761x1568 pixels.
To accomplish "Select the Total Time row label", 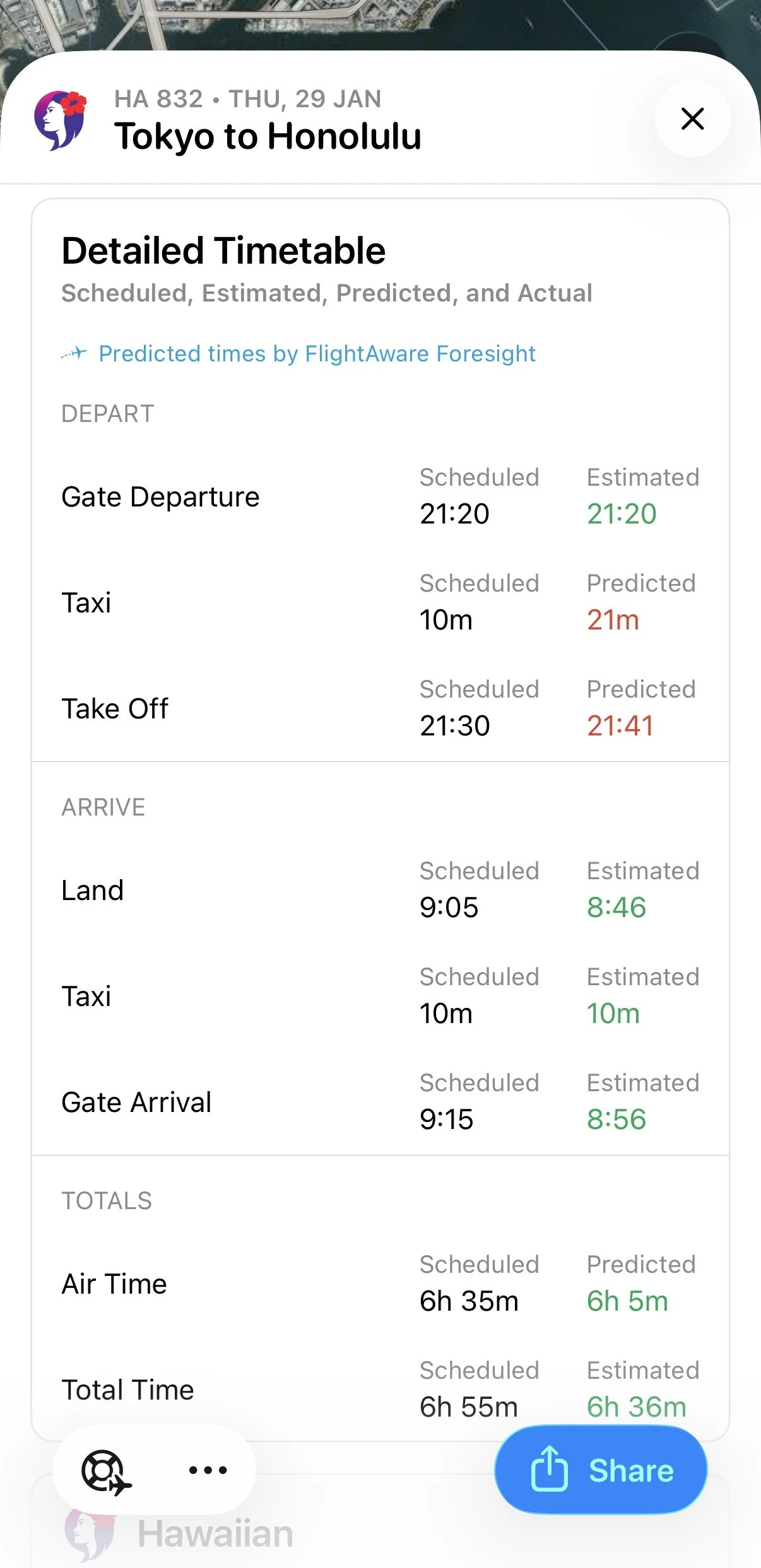I will [127, 1390].
